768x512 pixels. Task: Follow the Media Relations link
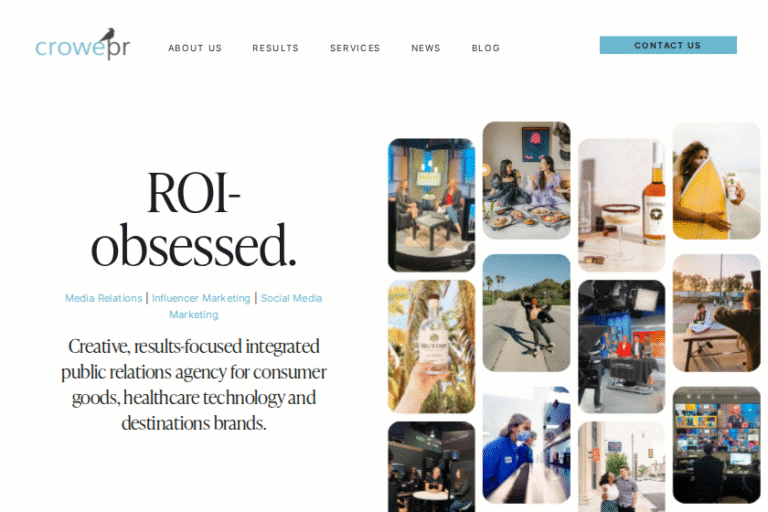click(x=104, y=298)
